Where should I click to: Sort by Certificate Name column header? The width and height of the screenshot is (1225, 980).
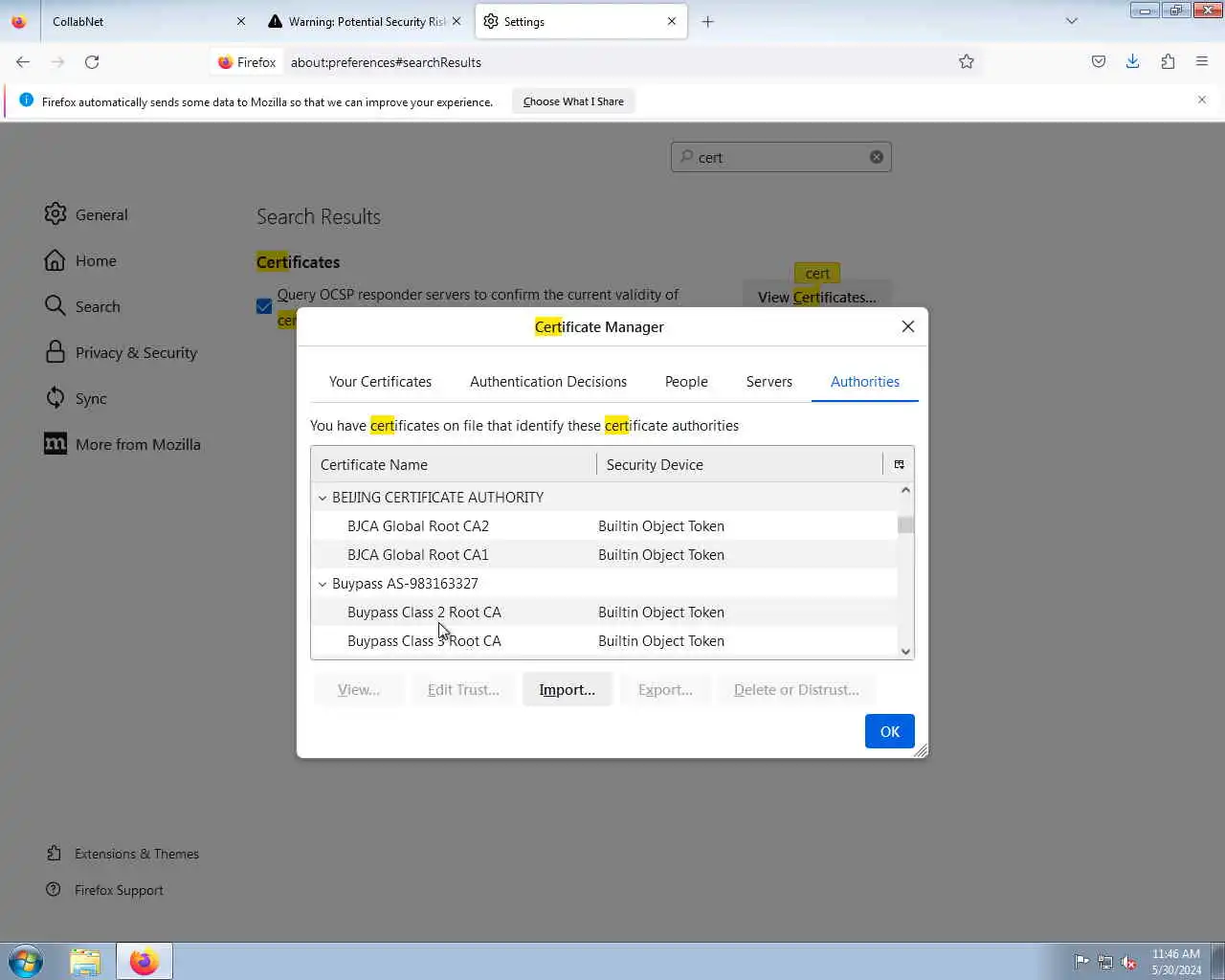click(454, 464)
